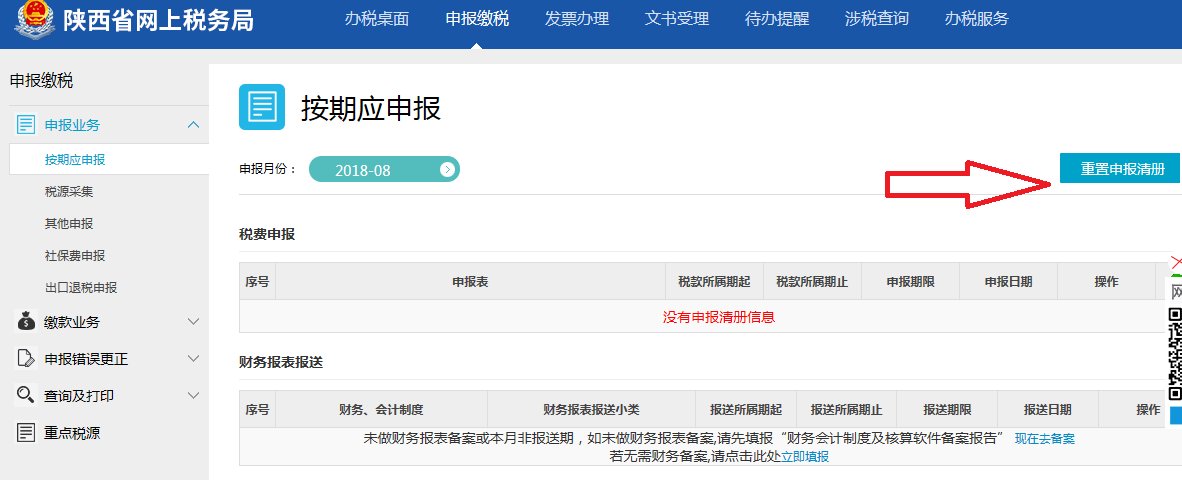Select 出口退税申报 in sidebar
Screen dimensions: 1182x480
(81, 288)
